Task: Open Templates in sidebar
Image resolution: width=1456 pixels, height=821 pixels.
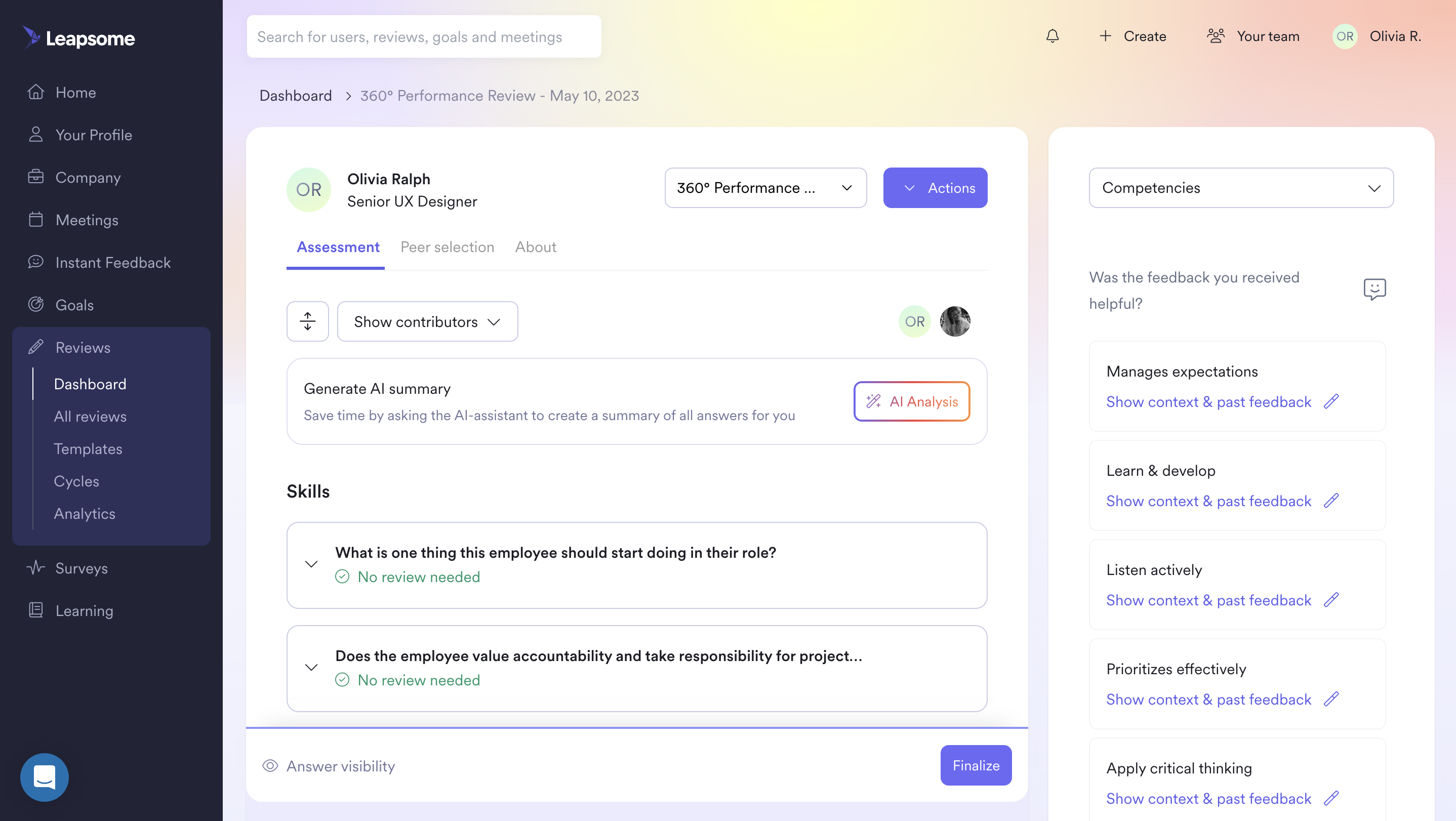Action: pos(88,448)
